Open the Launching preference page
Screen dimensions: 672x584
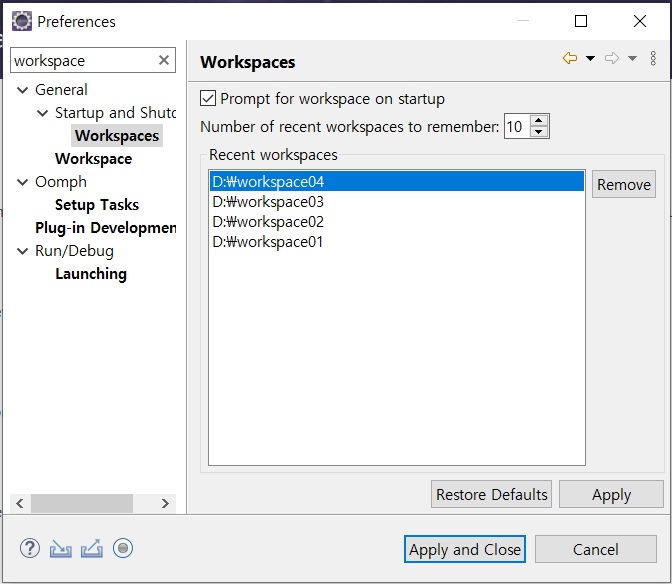click(91, 274)
